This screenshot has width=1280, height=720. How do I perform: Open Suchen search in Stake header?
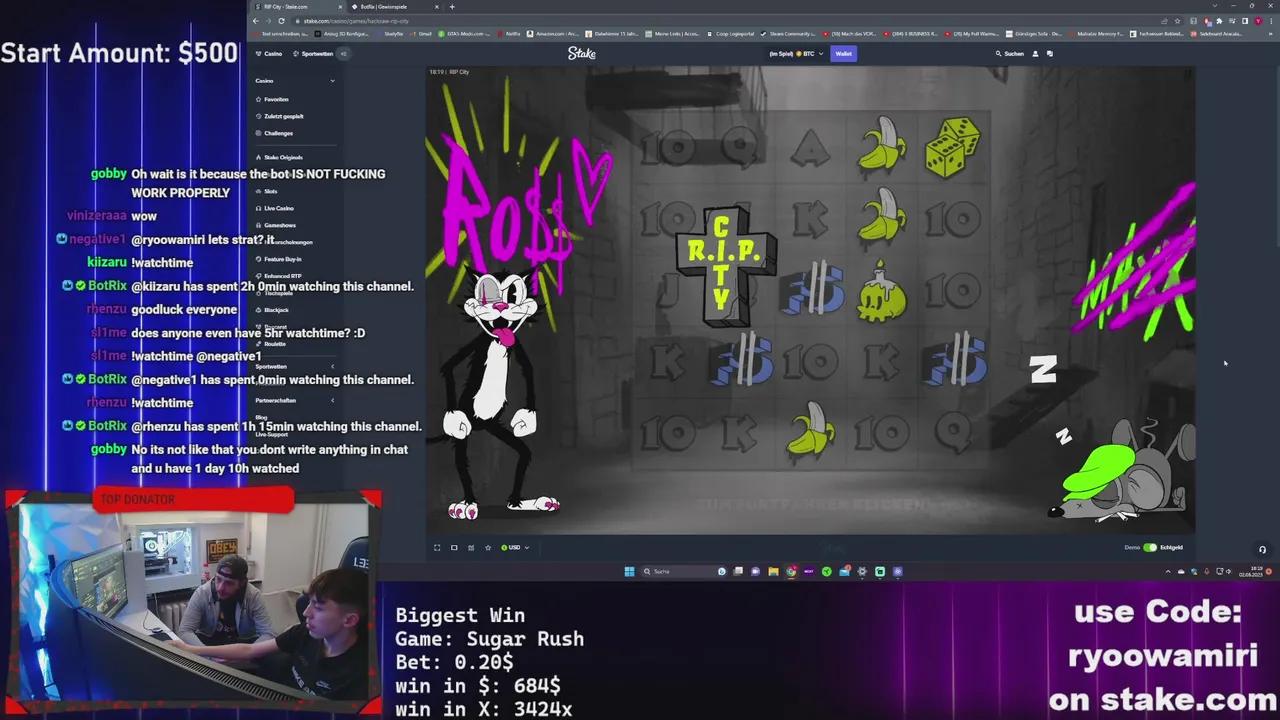1010,53
